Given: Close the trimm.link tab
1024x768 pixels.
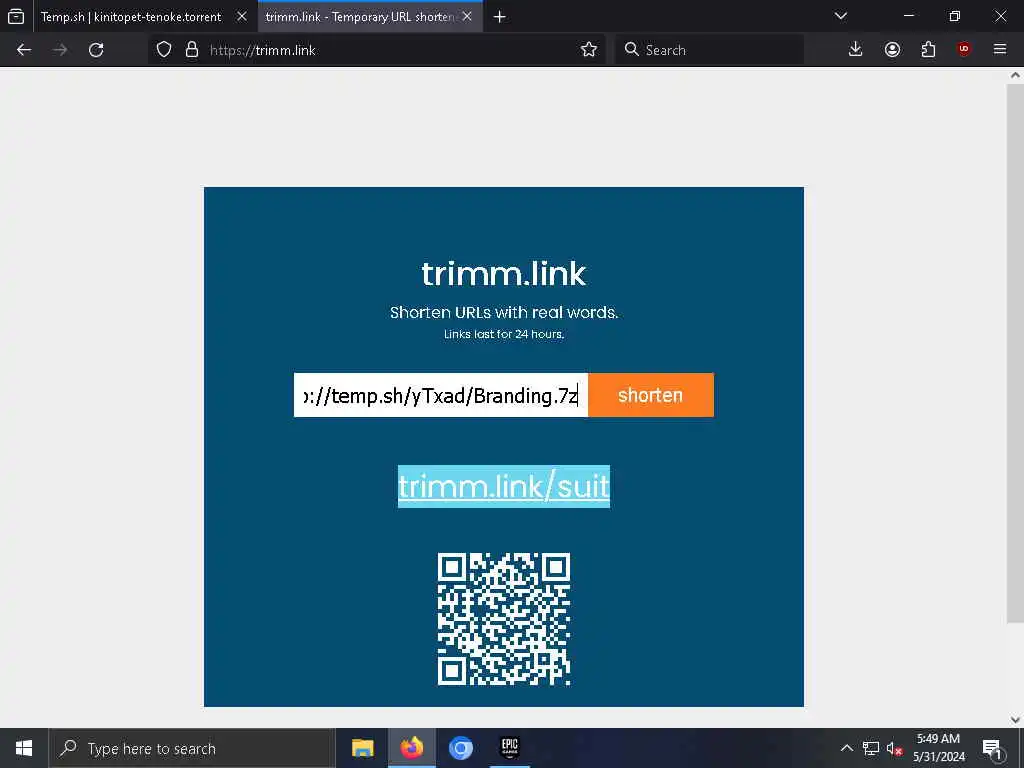Looking at the screenshot, I should coord(467,16).
